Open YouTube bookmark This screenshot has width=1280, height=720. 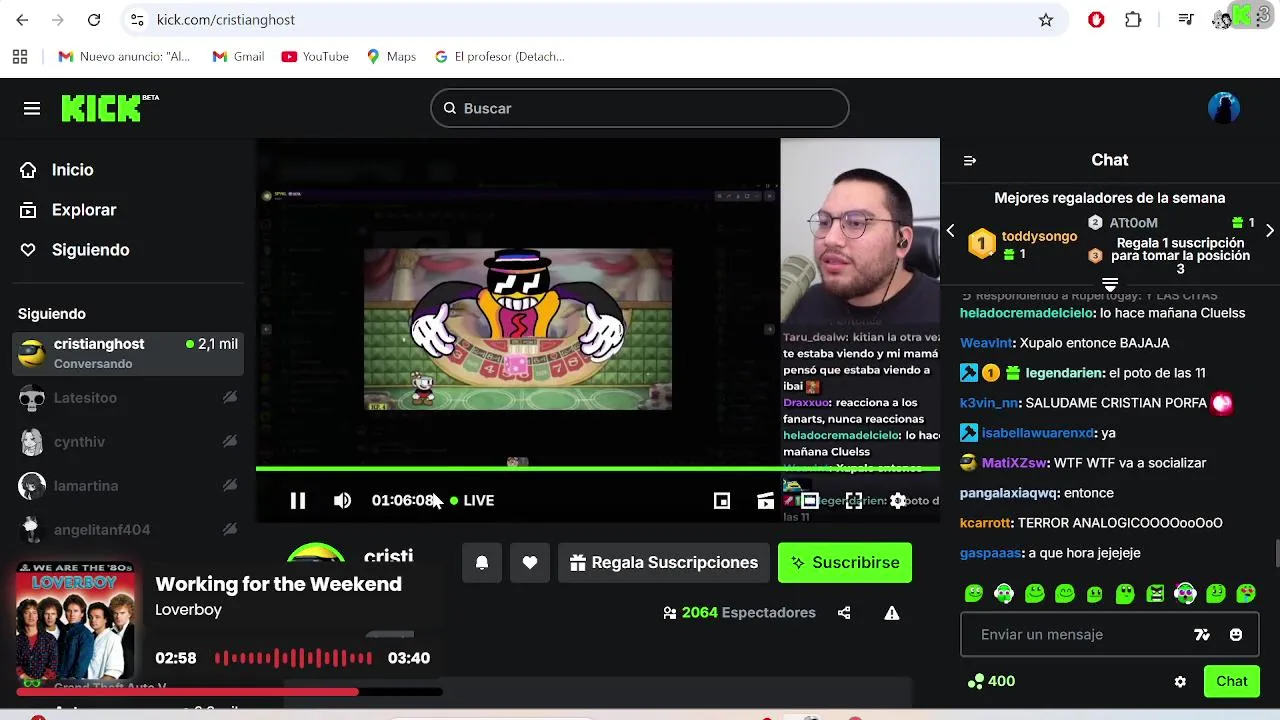(x=315, y=57)
